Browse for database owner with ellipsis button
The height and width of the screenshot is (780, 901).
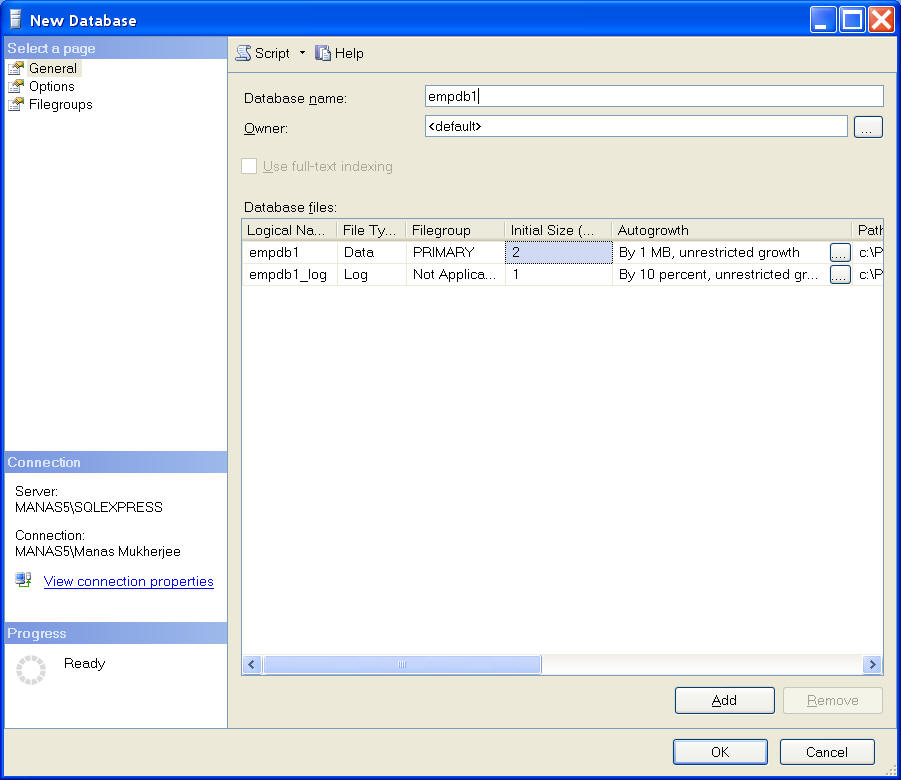(867, 127)
